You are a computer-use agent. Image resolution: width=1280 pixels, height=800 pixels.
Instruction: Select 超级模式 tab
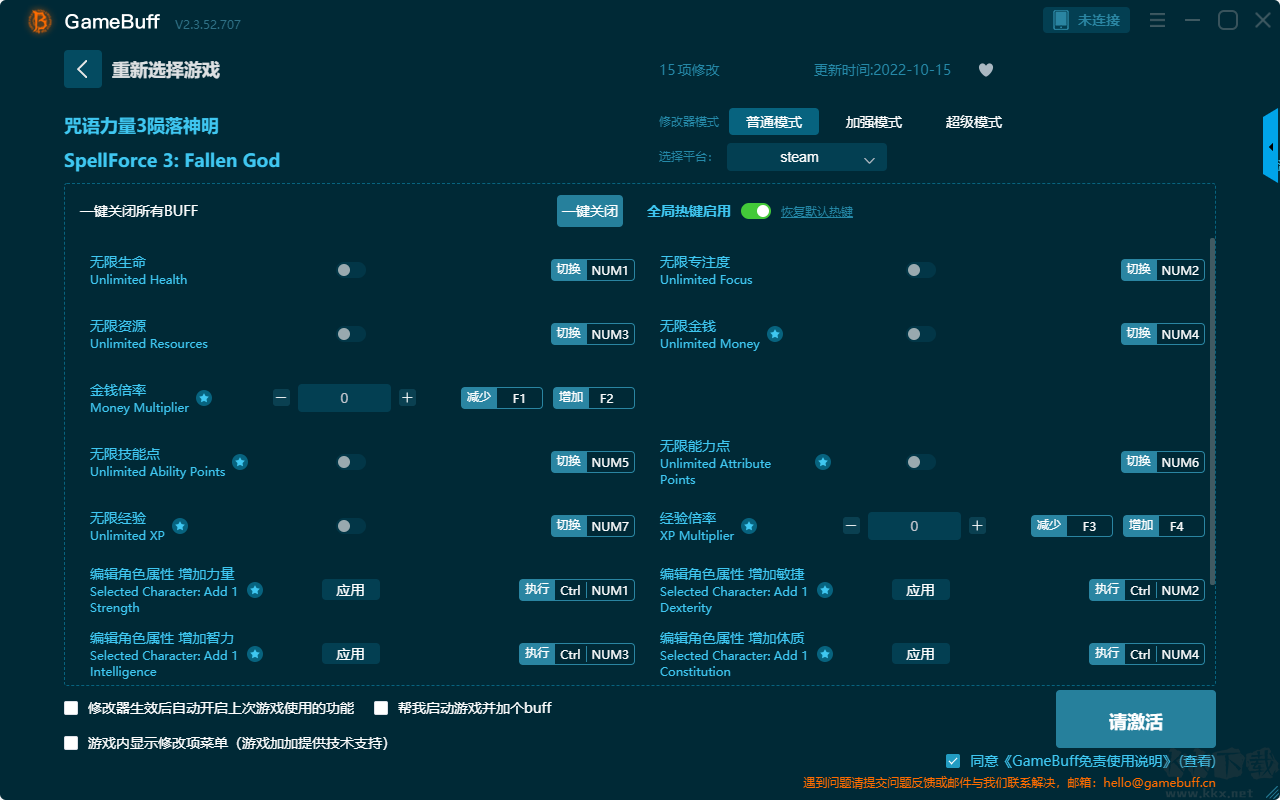974,122
